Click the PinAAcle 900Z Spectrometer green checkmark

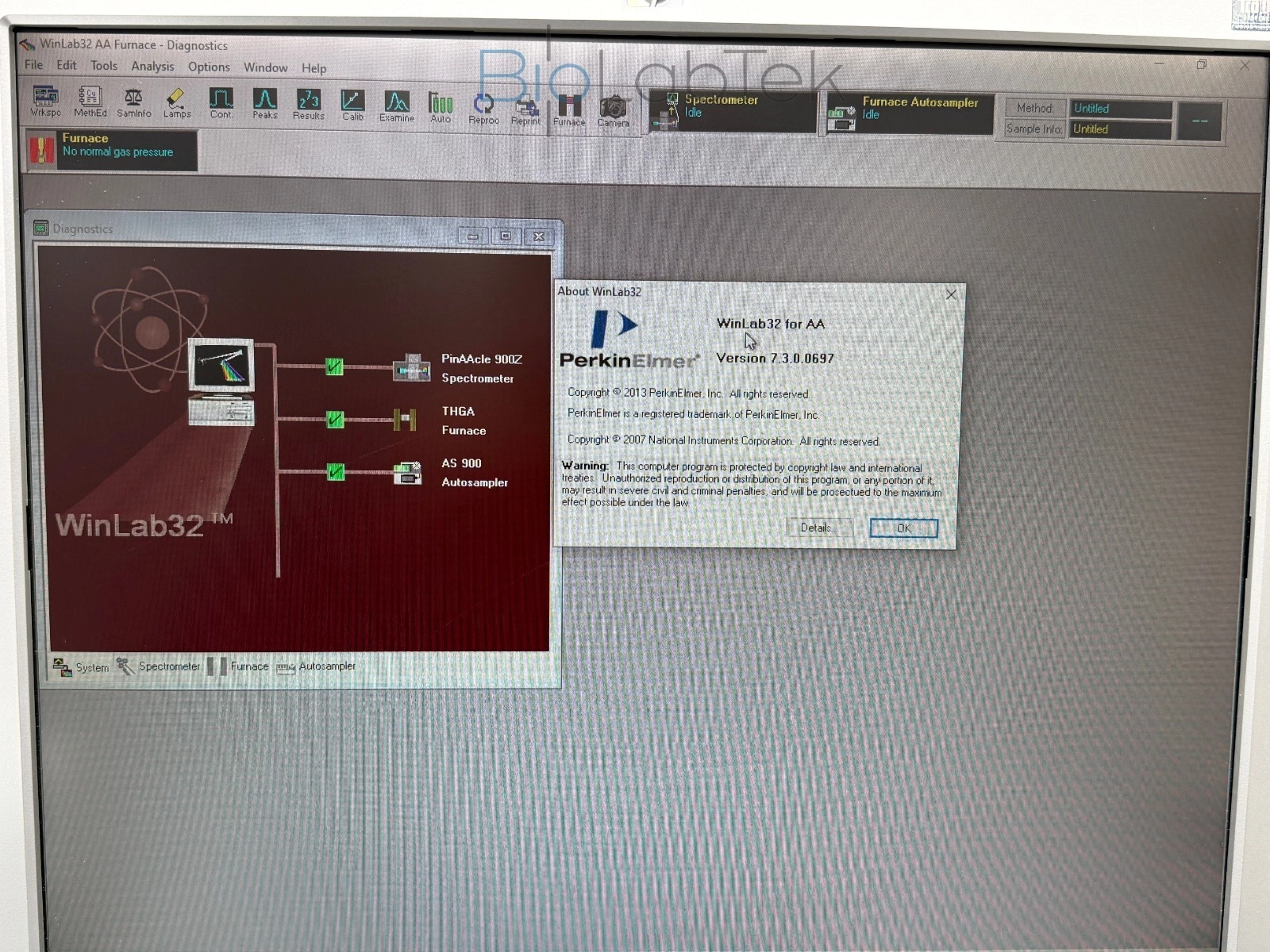[x=334, y=367]
